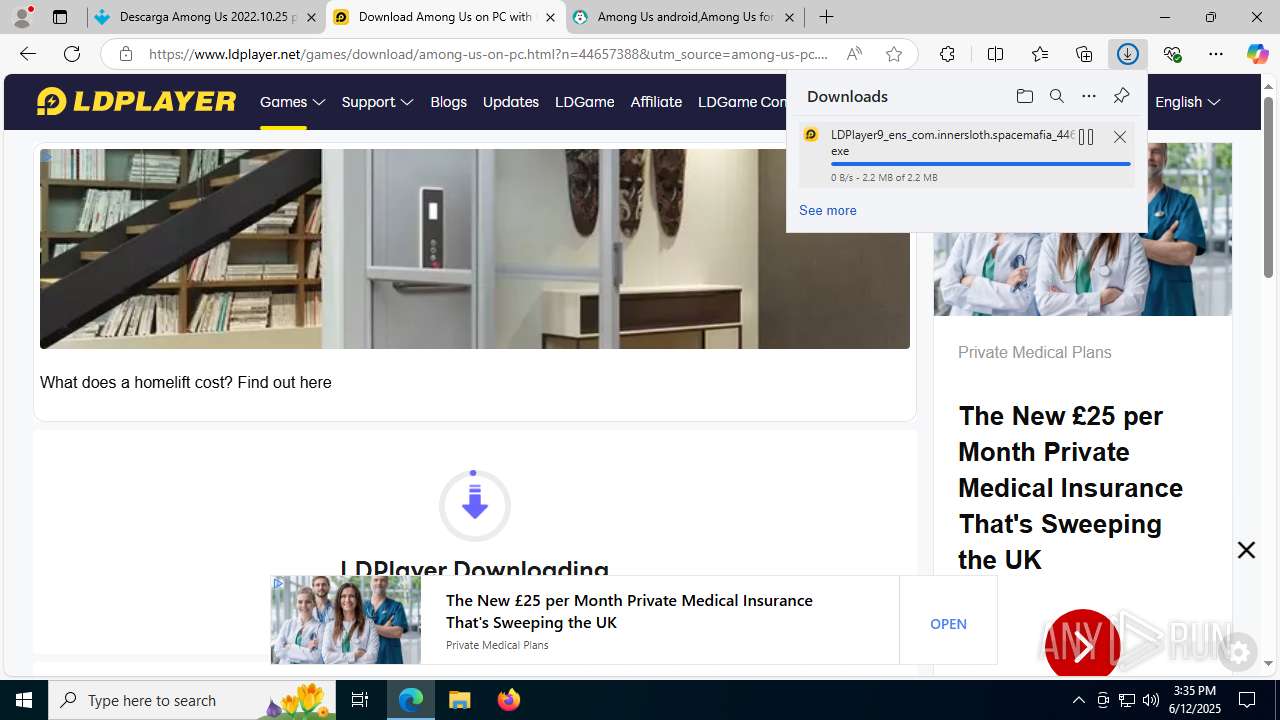1280x720 pixels.
Task: Click the OPEN button on banner ad
Action: (x=948, y=623)
